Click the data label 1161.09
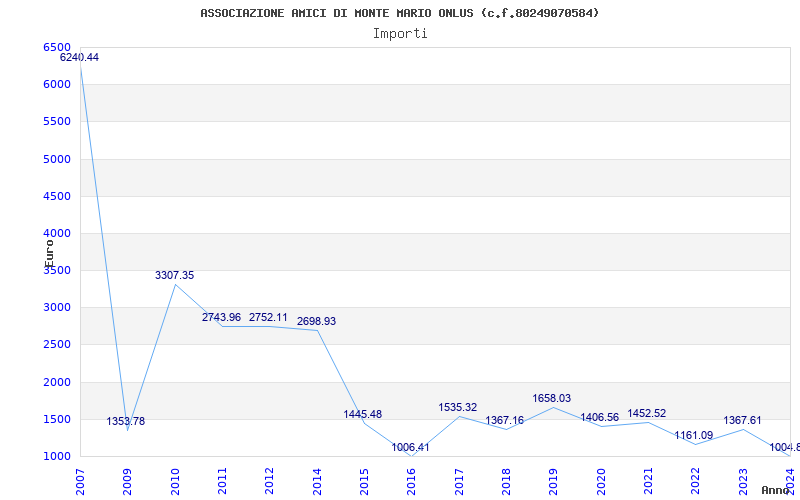Image resolution: width=800 pixels, height=500 pixels. [x=693, y=435]
